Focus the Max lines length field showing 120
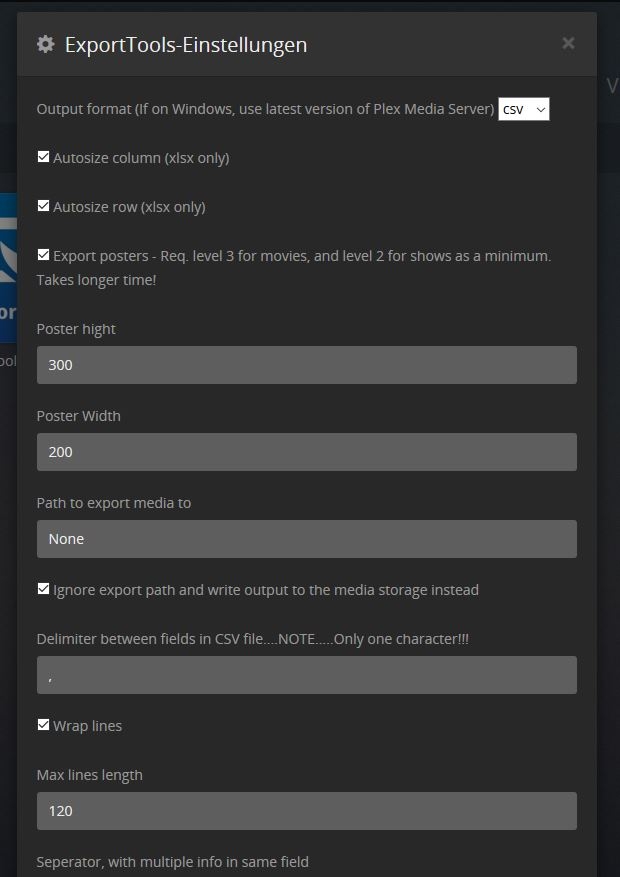Image resolution: width=620 pixels, height=877 pixels. click(306, 811)
